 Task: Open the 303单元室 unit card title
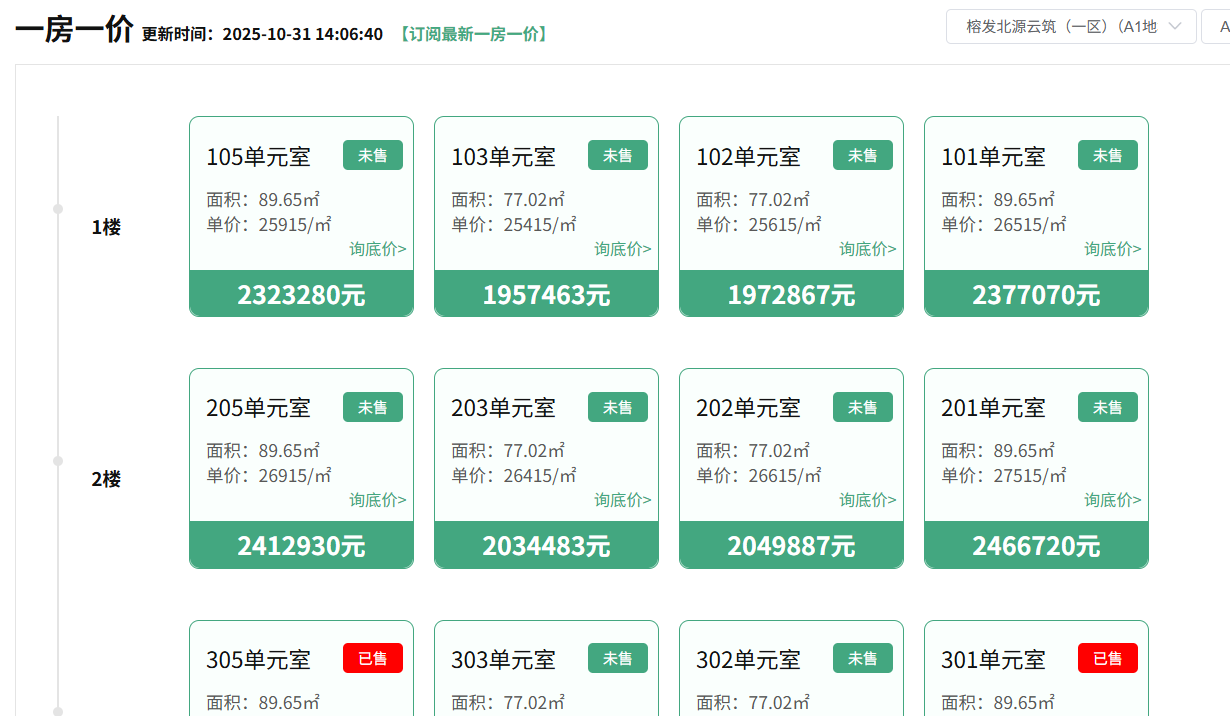click(x=503, y=660)
